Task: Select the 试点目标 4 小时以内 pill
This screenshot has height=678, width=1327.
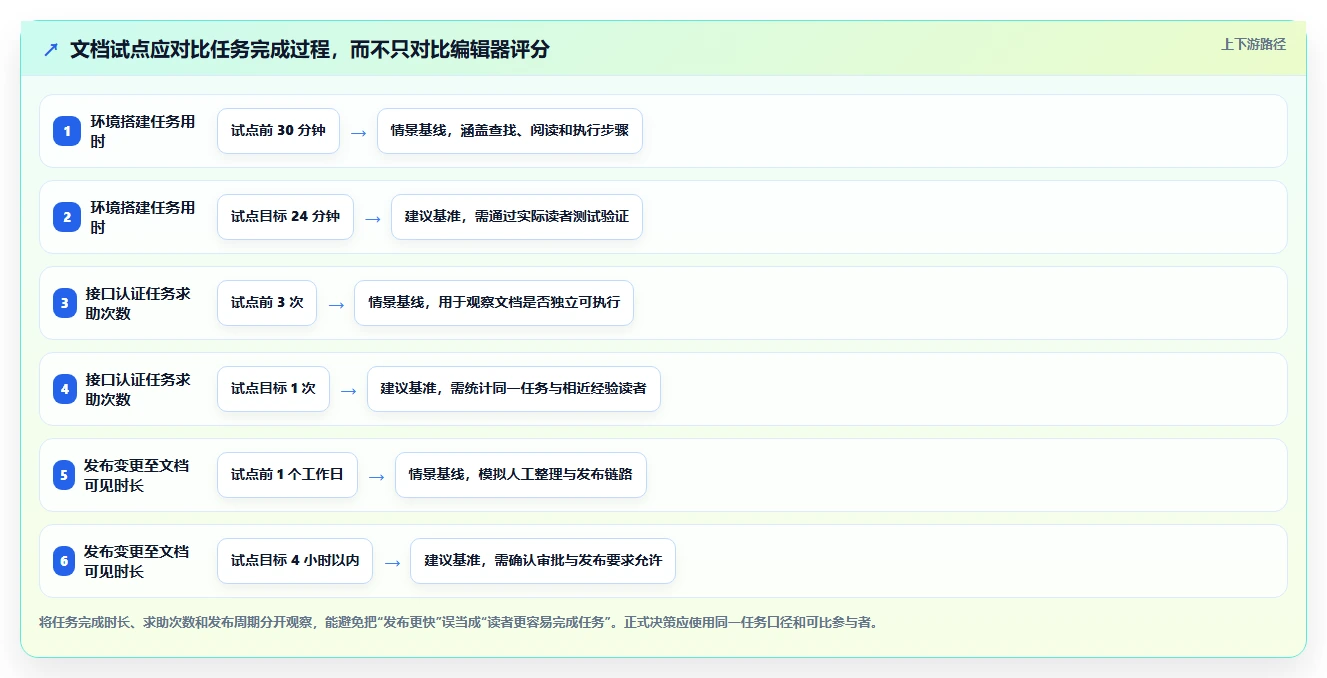Action: [295, 561]
